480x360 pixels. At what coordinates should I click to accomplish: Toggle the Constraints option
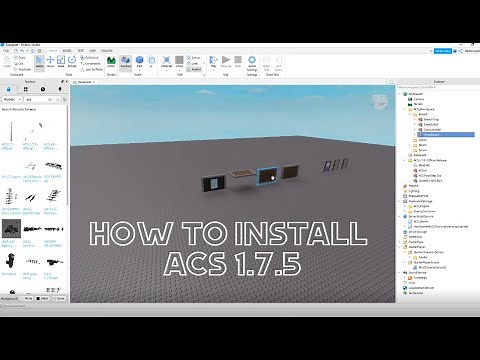90,63
